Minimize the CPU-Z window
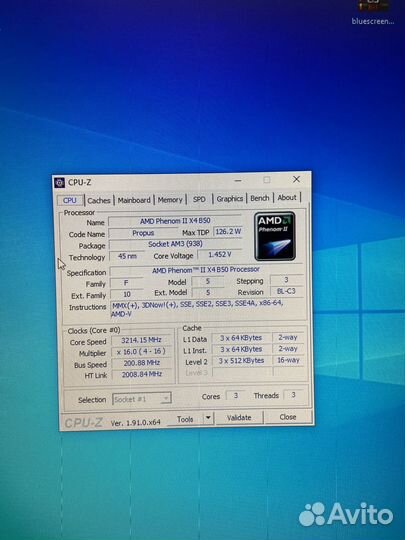The width and height of the screenshot is (405, 540). coord(238,180)
